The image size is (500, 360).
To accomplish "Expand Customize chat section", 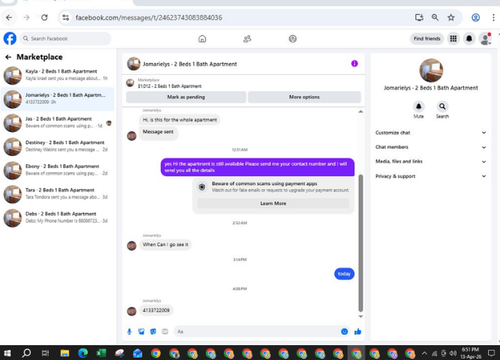I will coord(430,133).
